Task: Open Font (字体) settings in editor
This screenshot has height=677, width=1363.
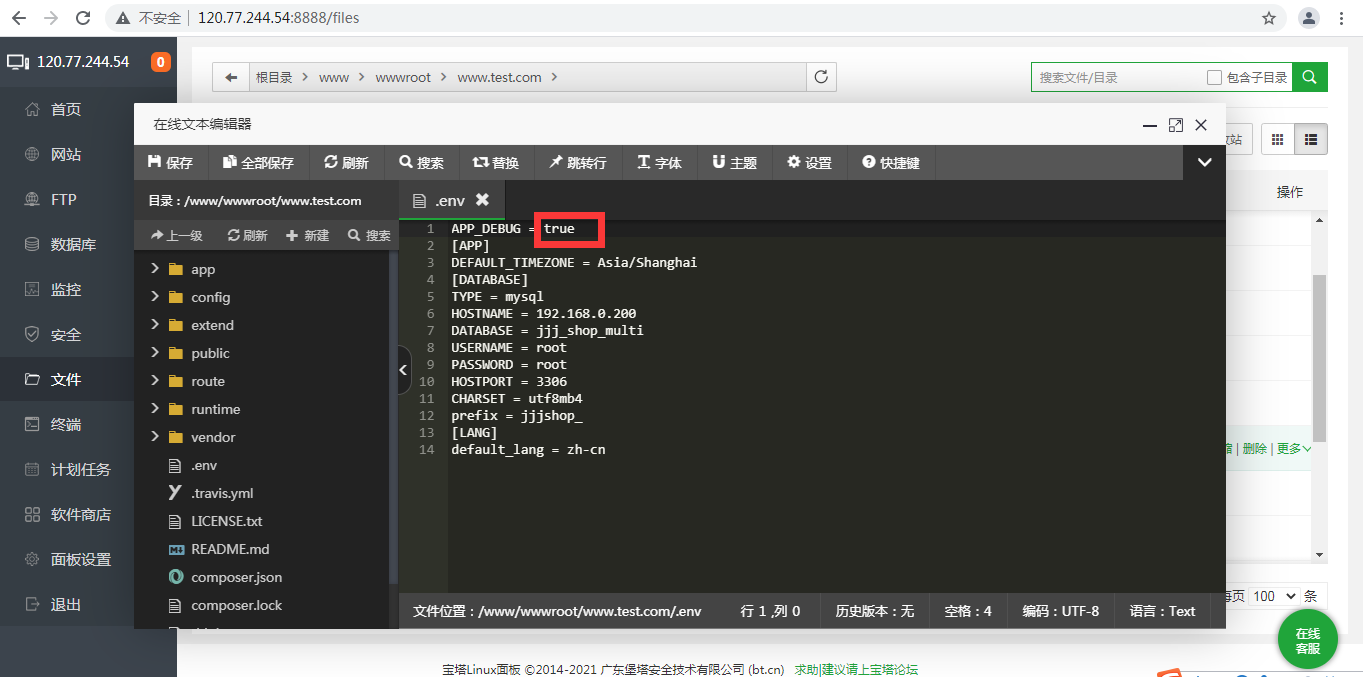Action: (x=659, y=162)
